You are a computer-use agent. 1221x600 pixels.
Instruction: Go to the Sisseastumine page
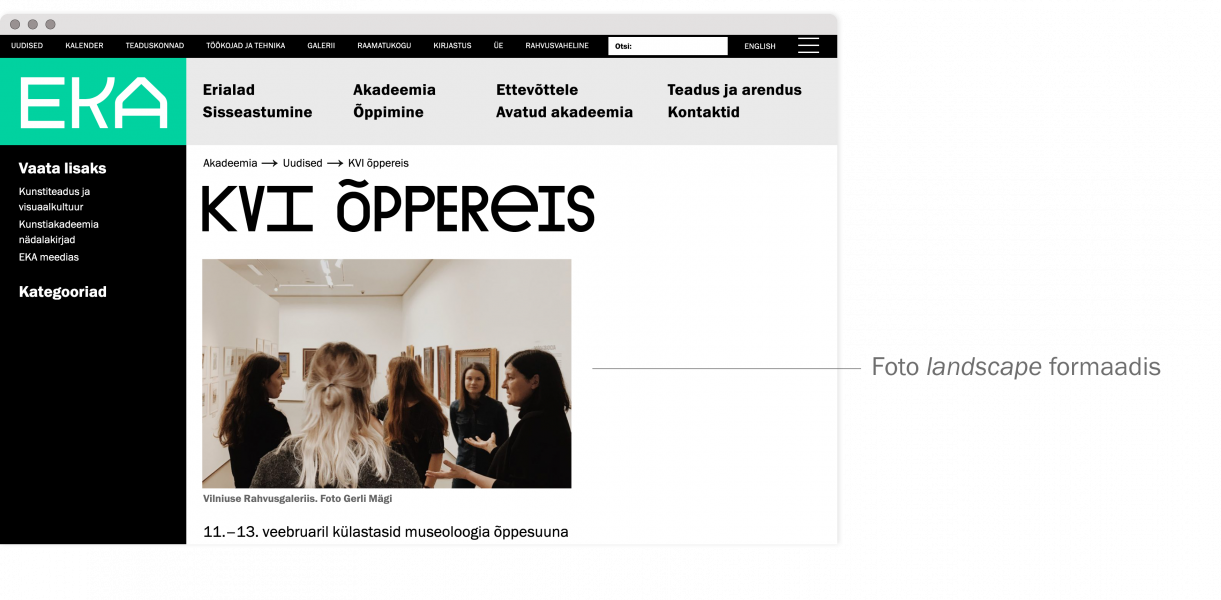coord(258,112)
